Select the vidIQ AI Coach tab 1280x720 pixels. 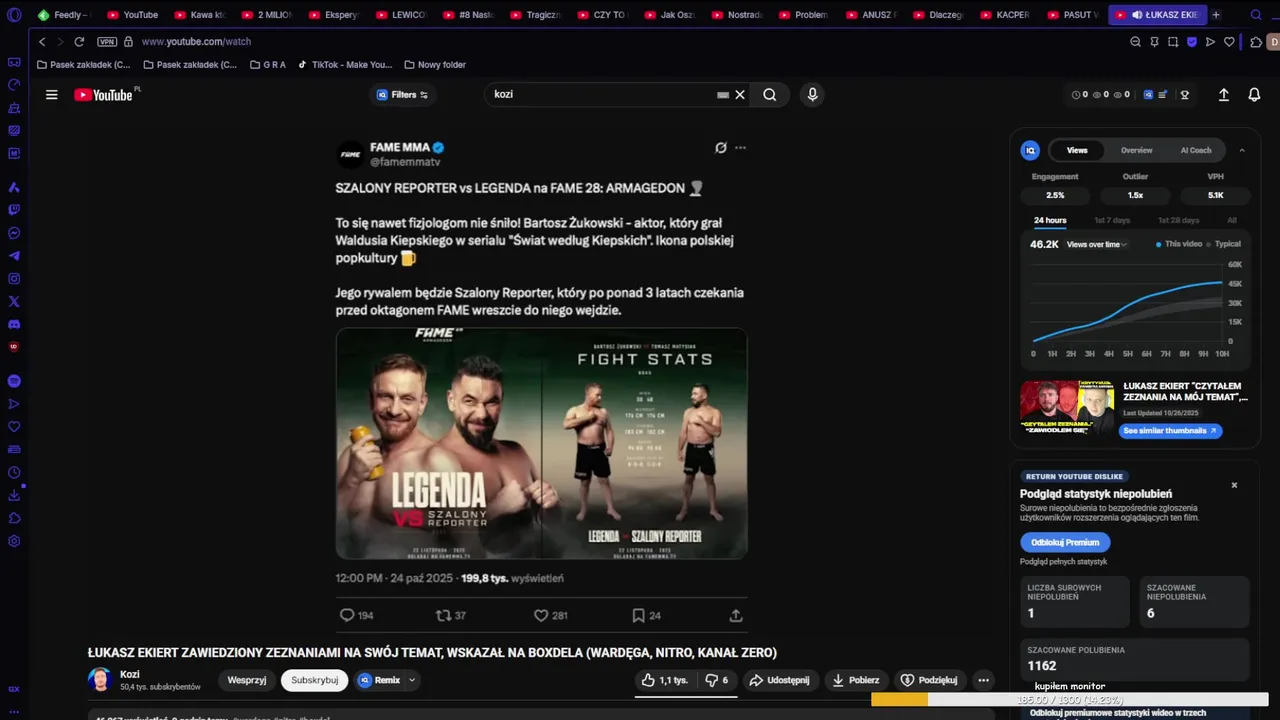click(x=1196, y=150)
